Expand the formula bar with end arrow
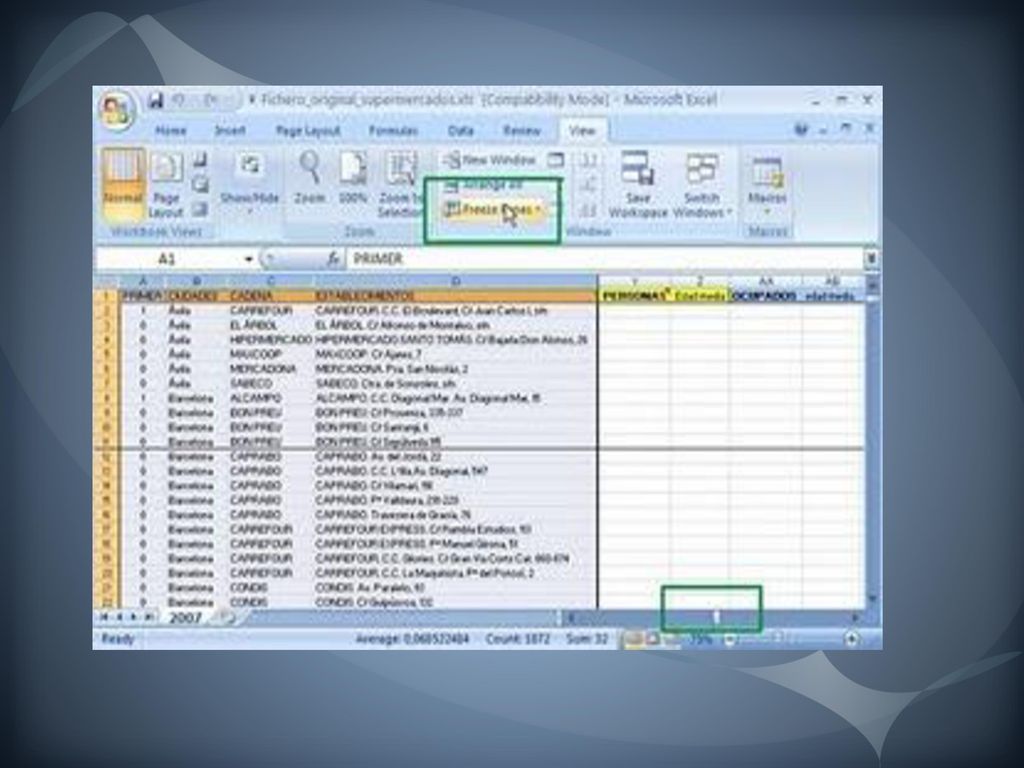Image resolution: width=1024 pixels, height=768 pixels. [x=871, y=259]
